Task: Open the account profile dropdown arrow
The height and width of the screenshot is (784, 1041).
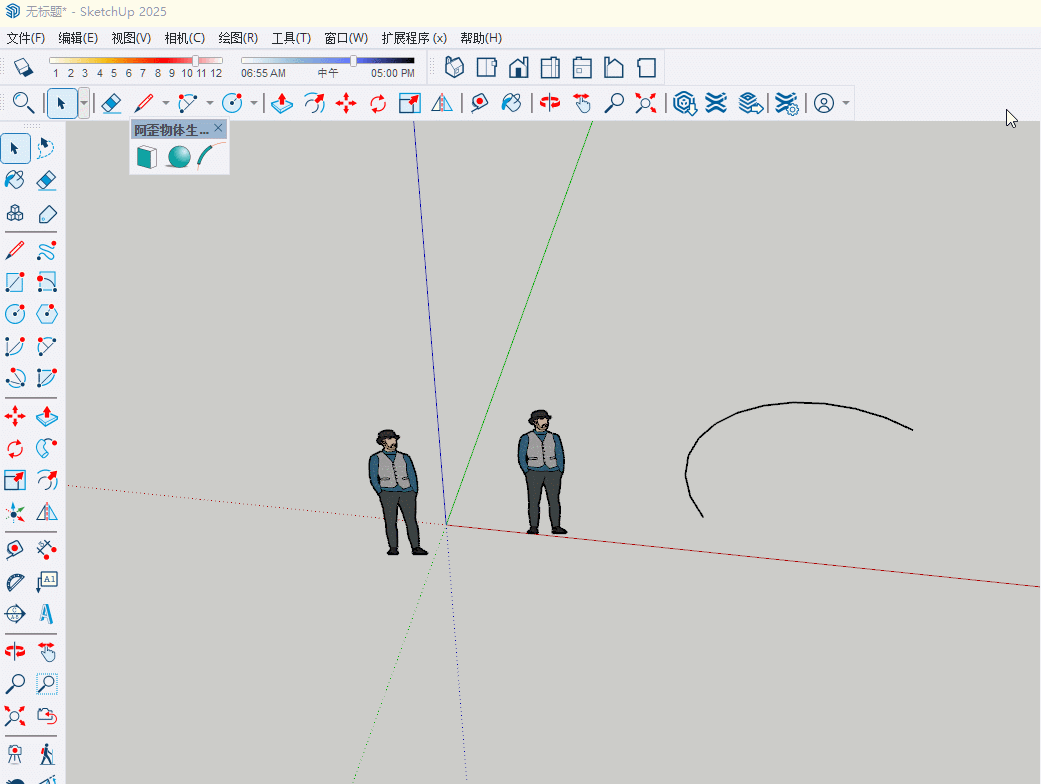Action: click(x=846, y=103)
